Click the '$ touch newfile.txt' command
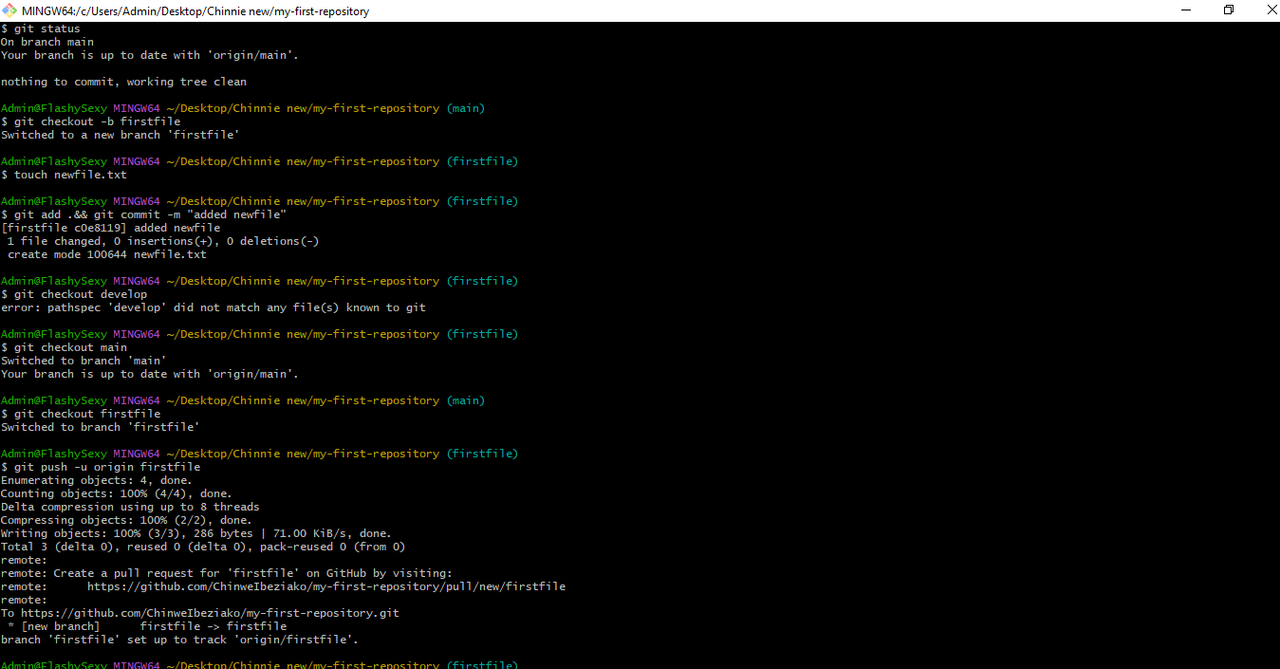This screenshot has width=1280, height=669. coord(64,175)
